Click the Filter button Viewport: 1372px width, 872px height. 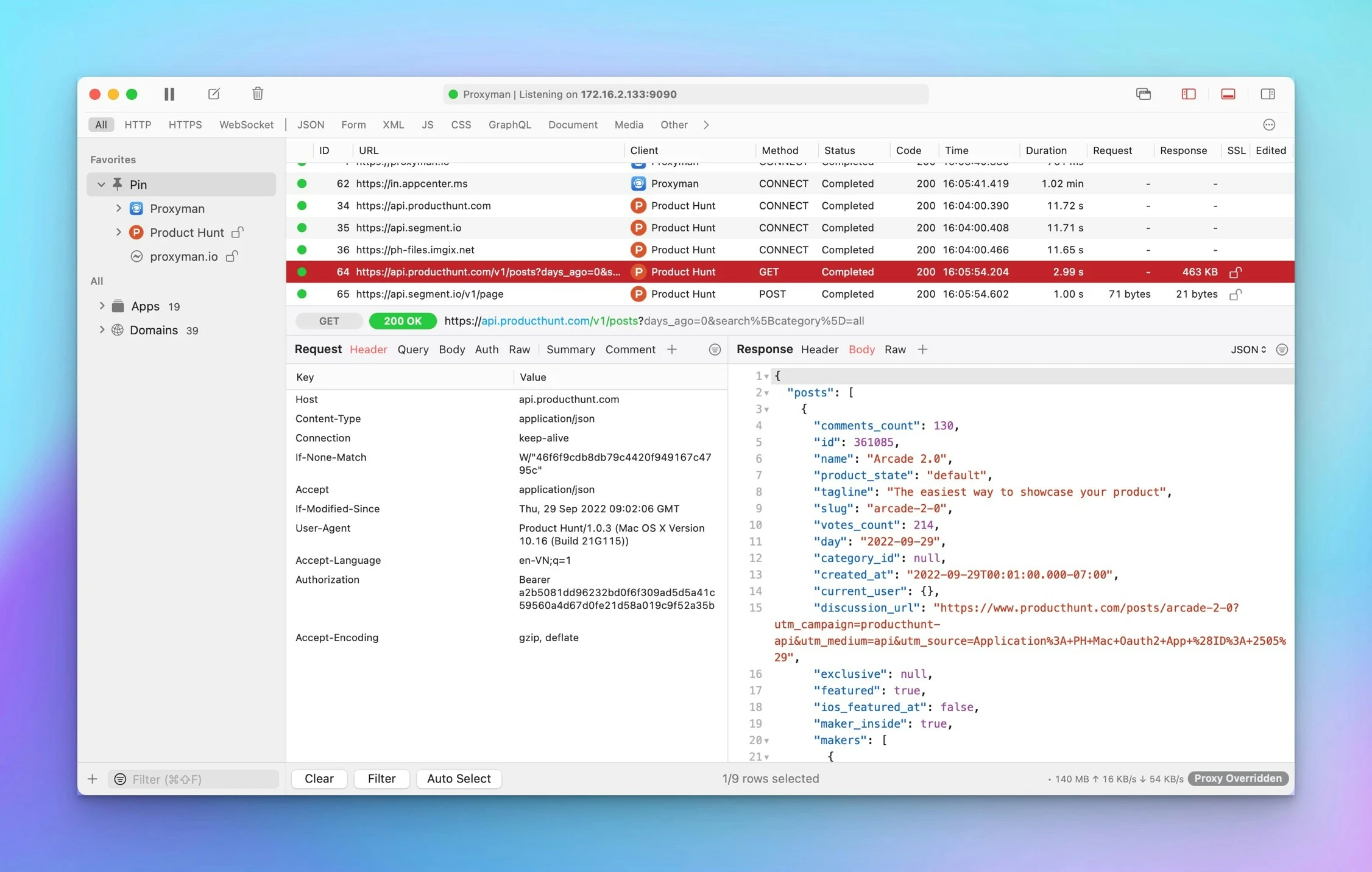(380, 779)
